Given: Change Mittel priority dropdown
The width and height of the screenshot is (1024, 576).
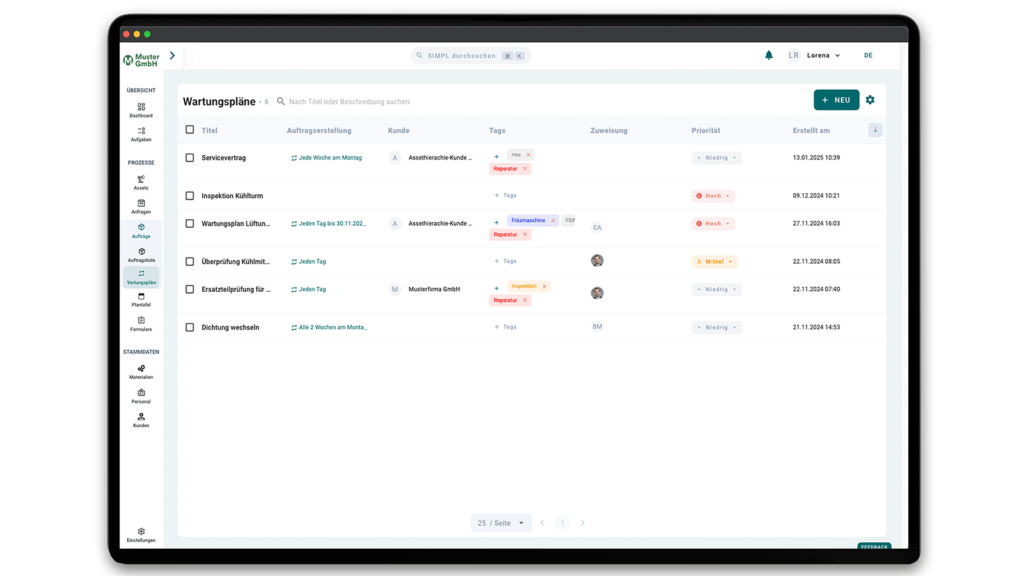Looking at the screenshot, I should 715,262.
